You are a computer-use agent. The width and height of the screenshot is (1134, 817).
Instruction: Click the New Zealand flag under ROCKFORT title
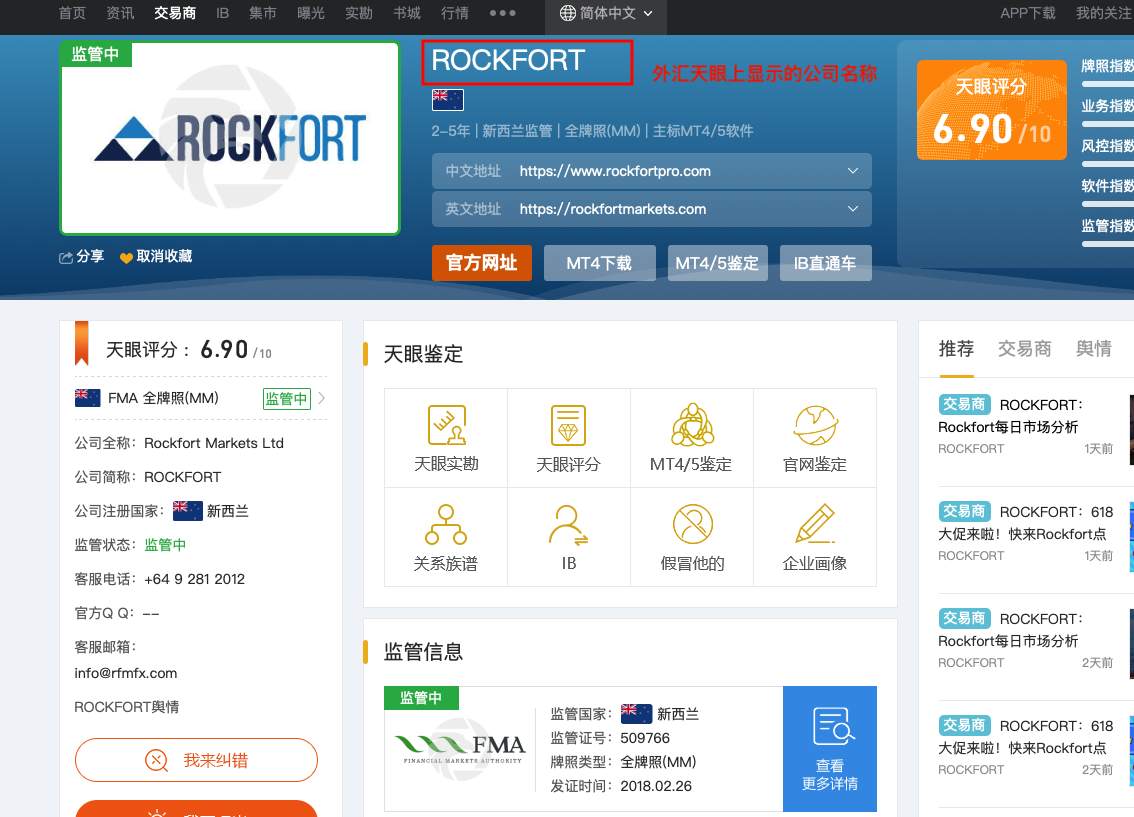pos(448,100)
